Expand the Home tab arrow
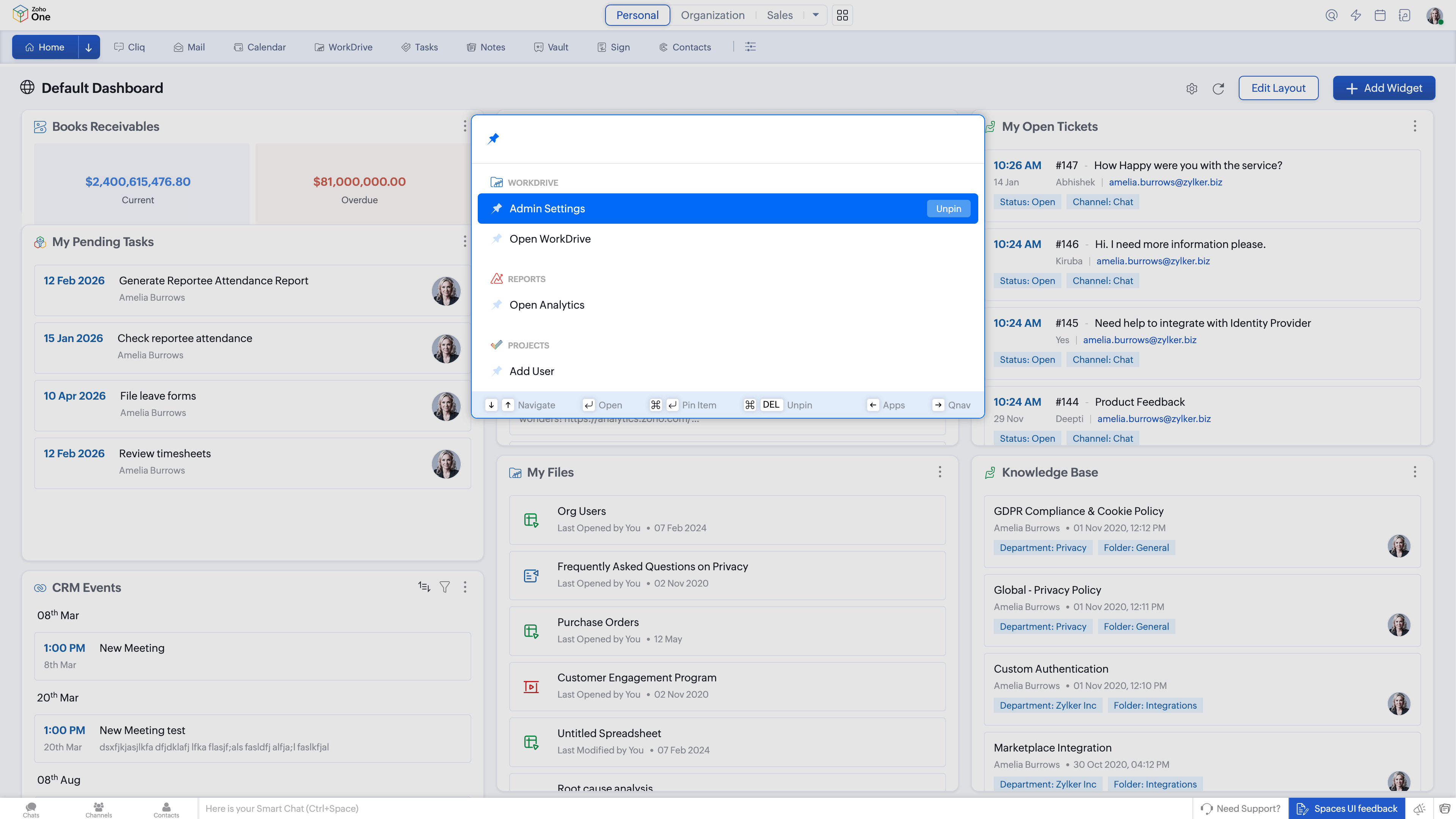The width and height of the screenshot is (1456, 819). coord(88,47)
